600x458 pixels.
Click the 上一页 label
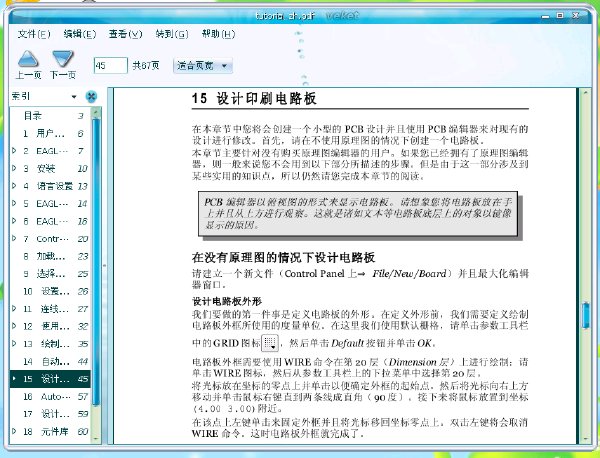28,75
